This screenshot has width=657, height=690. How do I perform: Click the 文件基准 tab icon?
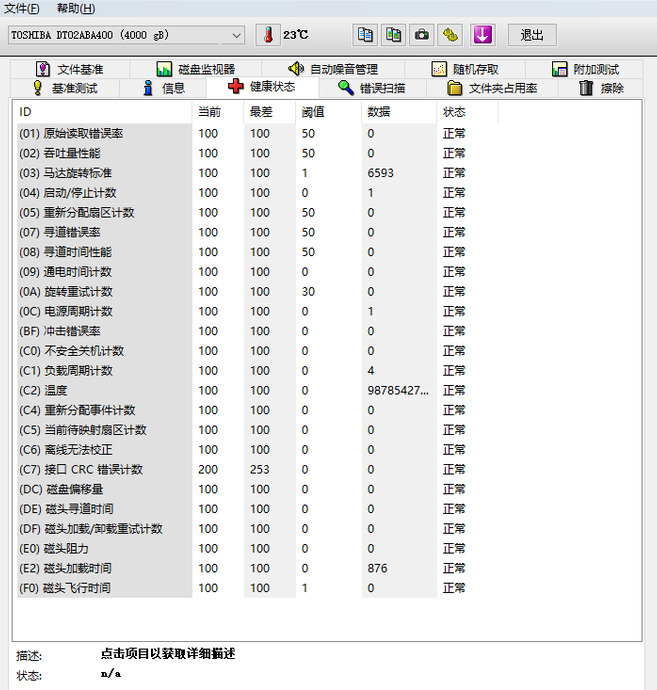coord(43,69)
